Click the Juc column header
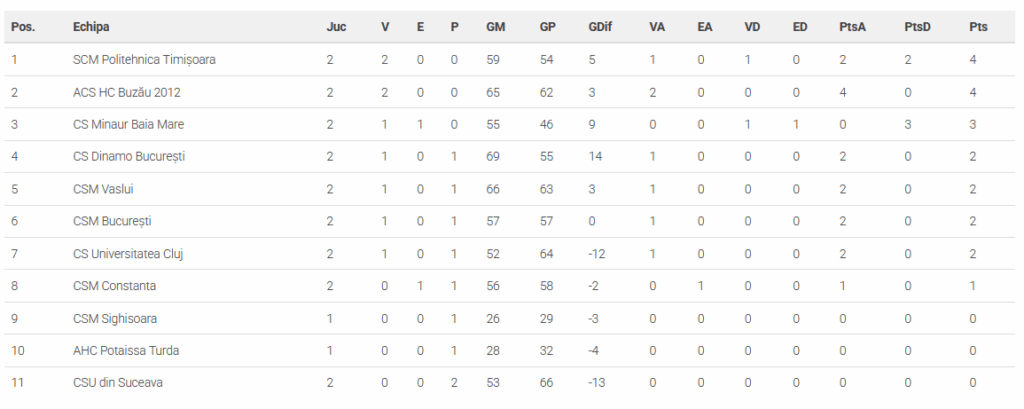Screen dimensions: 1024x409 pos(336,27)
